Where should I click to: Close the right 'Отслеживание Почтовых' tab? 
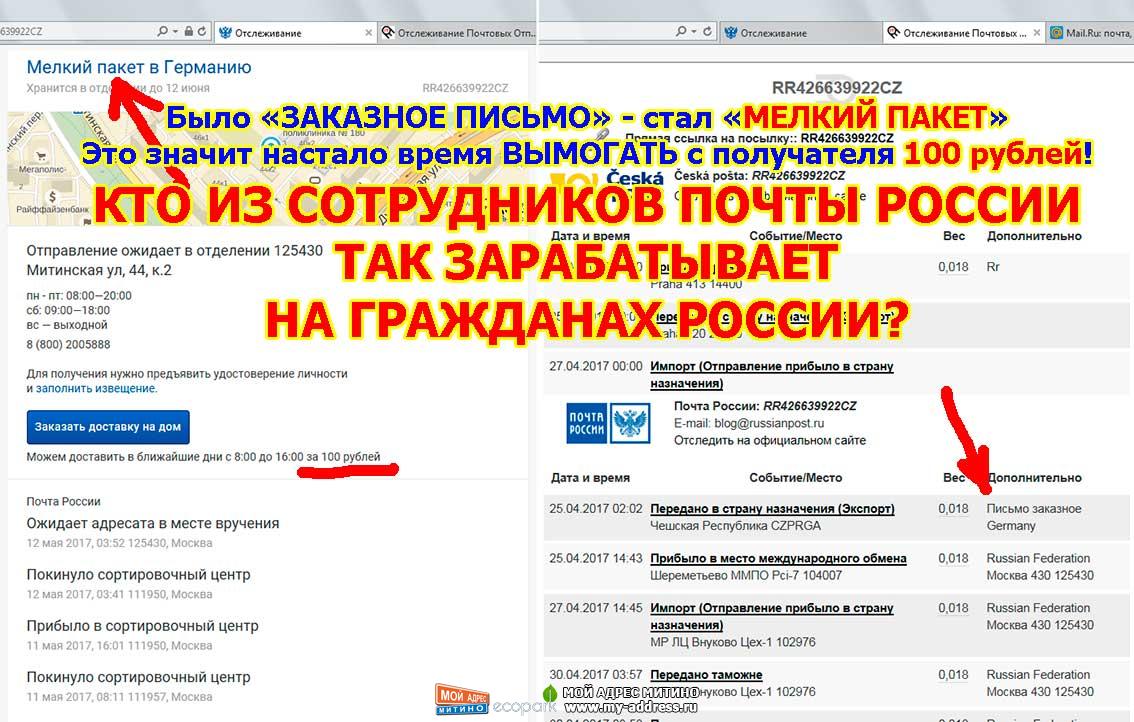point(1037,33)
